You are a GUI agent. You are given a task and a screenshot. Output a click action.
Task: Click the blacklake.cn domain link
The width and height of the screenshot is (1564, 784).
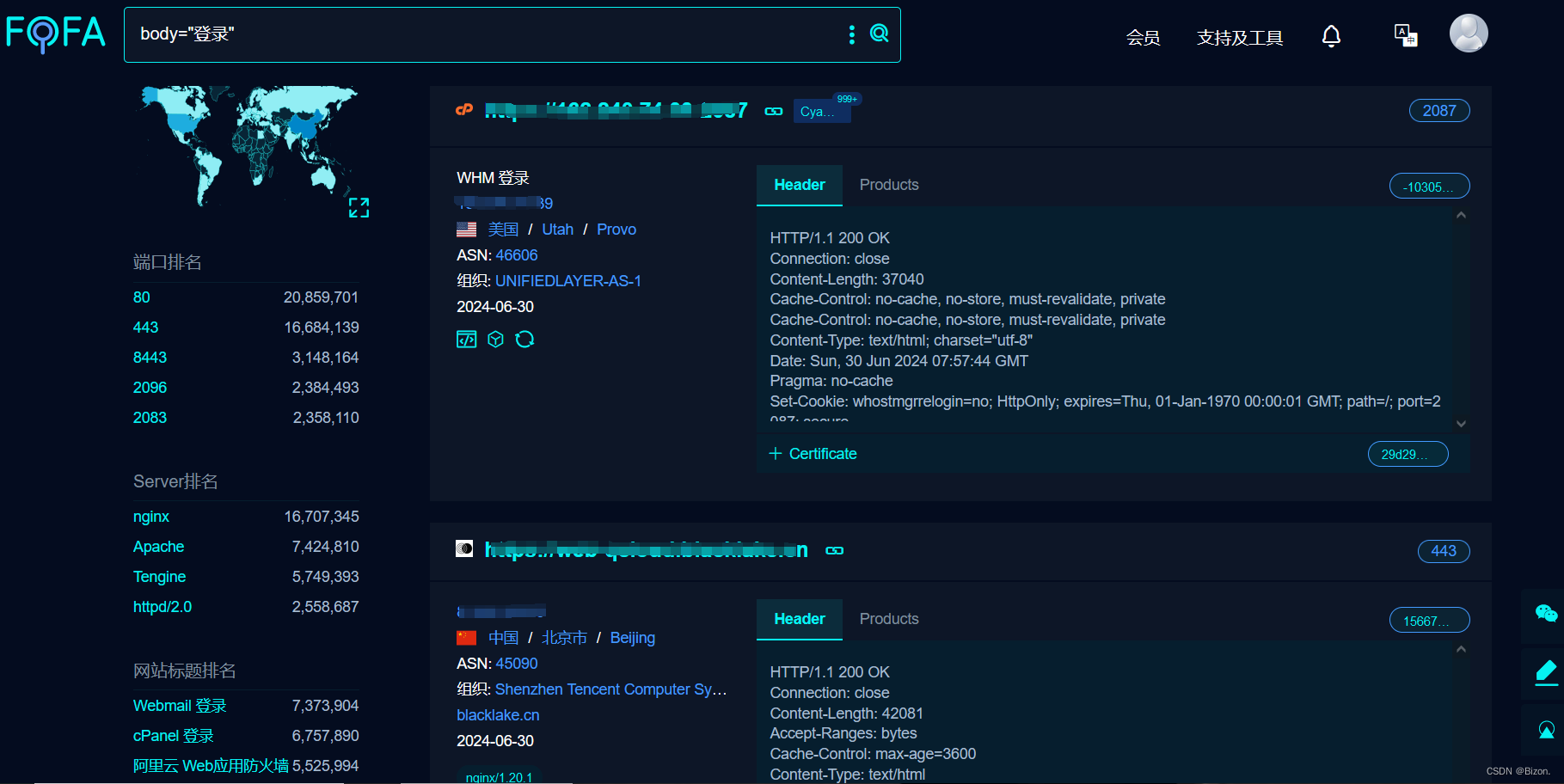(x=497, y=714)
